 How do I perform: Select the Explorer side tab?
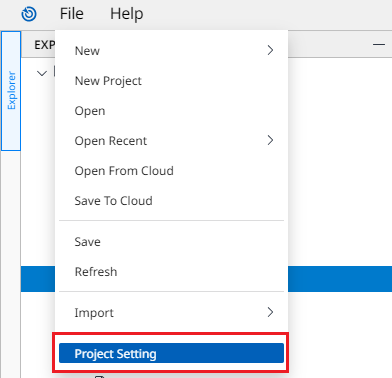11,91
